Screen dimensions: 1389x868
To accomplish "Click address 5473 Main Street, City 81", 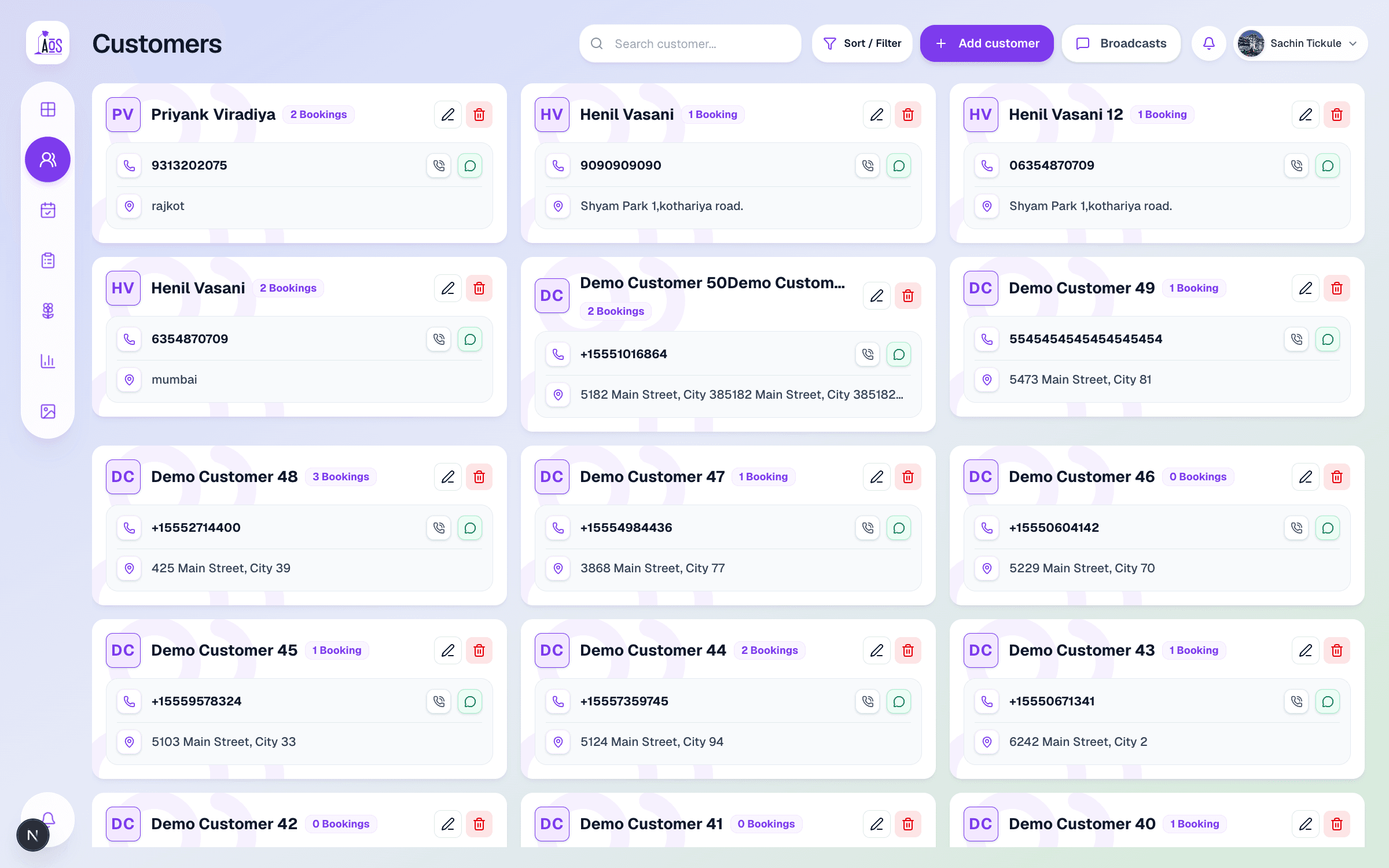I will coord(1080,380).
